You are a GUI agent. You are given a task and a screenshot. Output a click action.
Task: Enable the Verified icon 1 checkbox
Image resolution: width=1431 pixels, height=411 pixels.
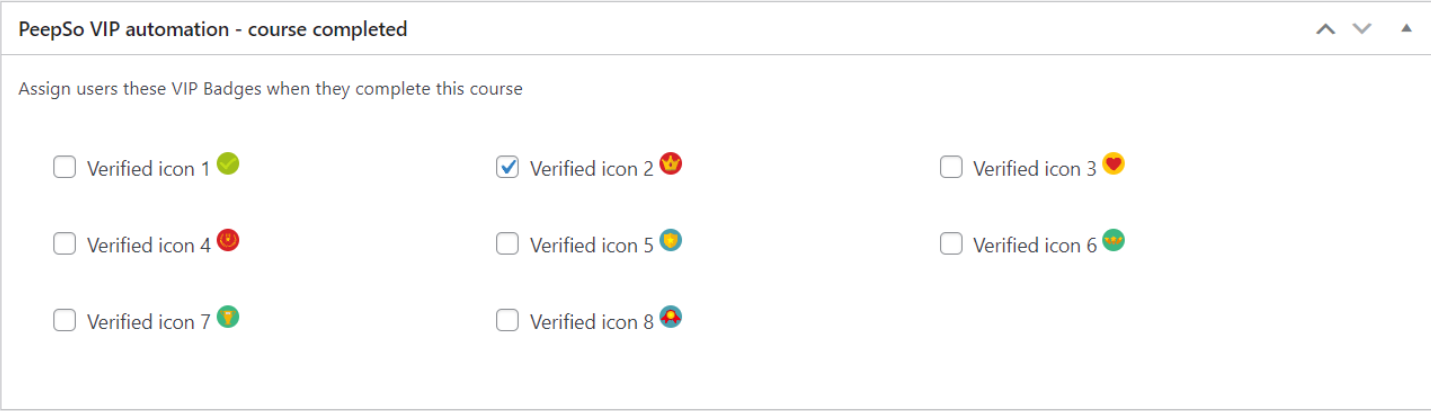point(65,167)
